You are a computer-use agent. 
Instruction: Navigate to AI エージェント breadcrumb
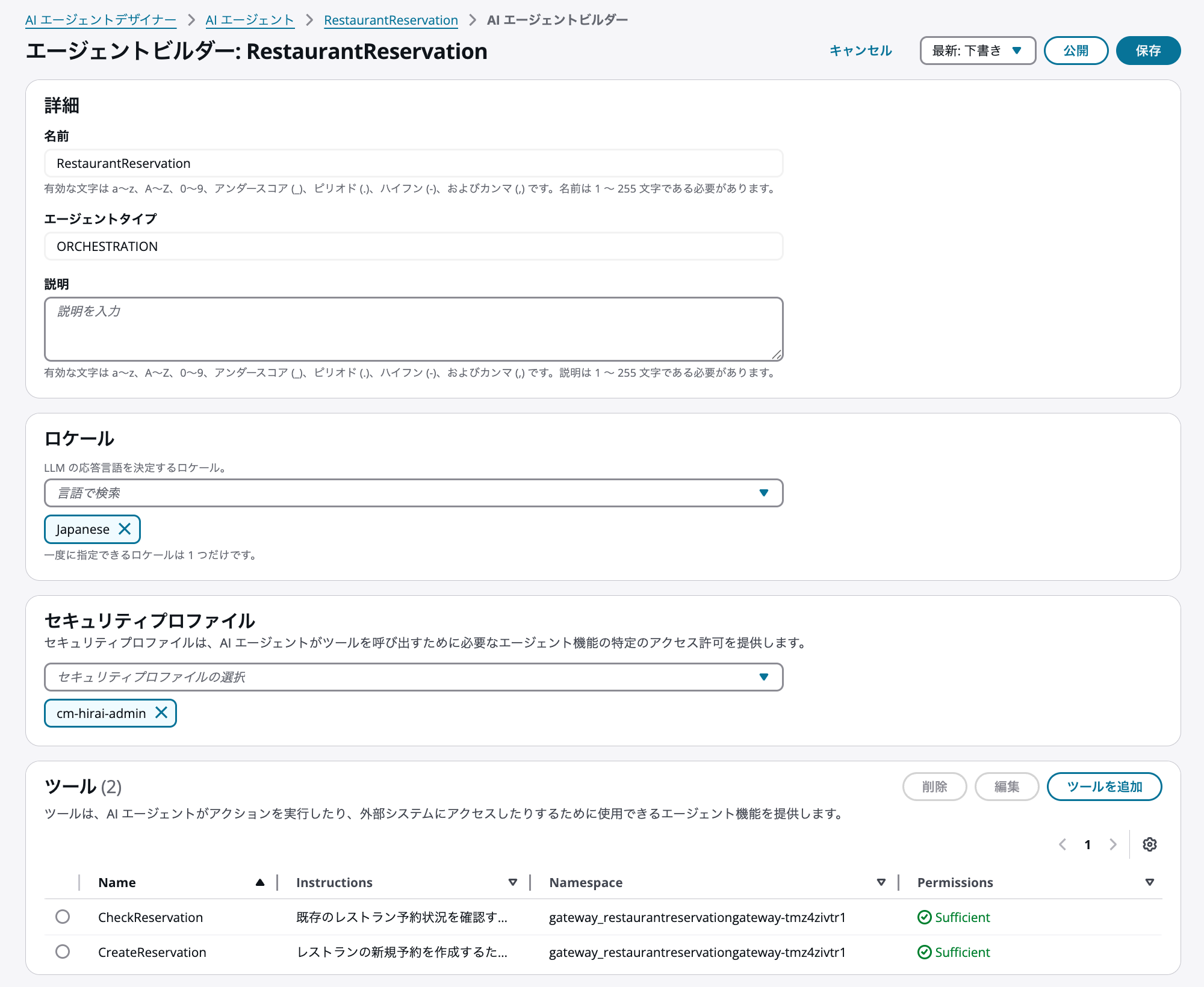pos(250,19)
